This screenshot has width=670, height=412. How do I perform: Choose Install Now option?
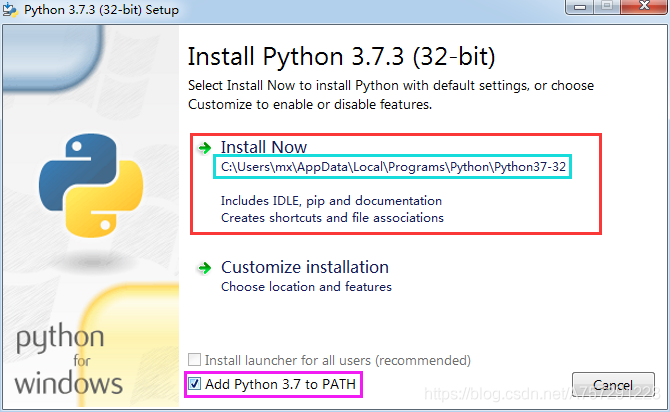396,184
